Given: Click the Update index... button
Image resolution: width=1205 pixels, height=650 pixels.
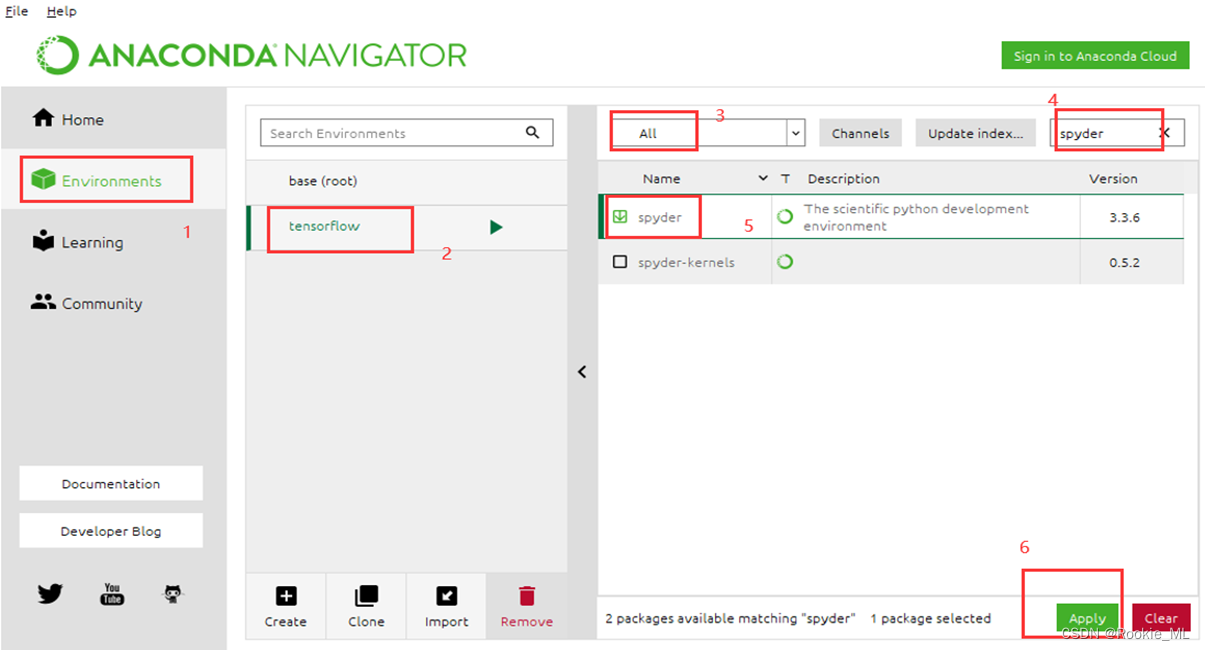Looking at the screenshot, I should pyautogui.click(x=975, y=133).
